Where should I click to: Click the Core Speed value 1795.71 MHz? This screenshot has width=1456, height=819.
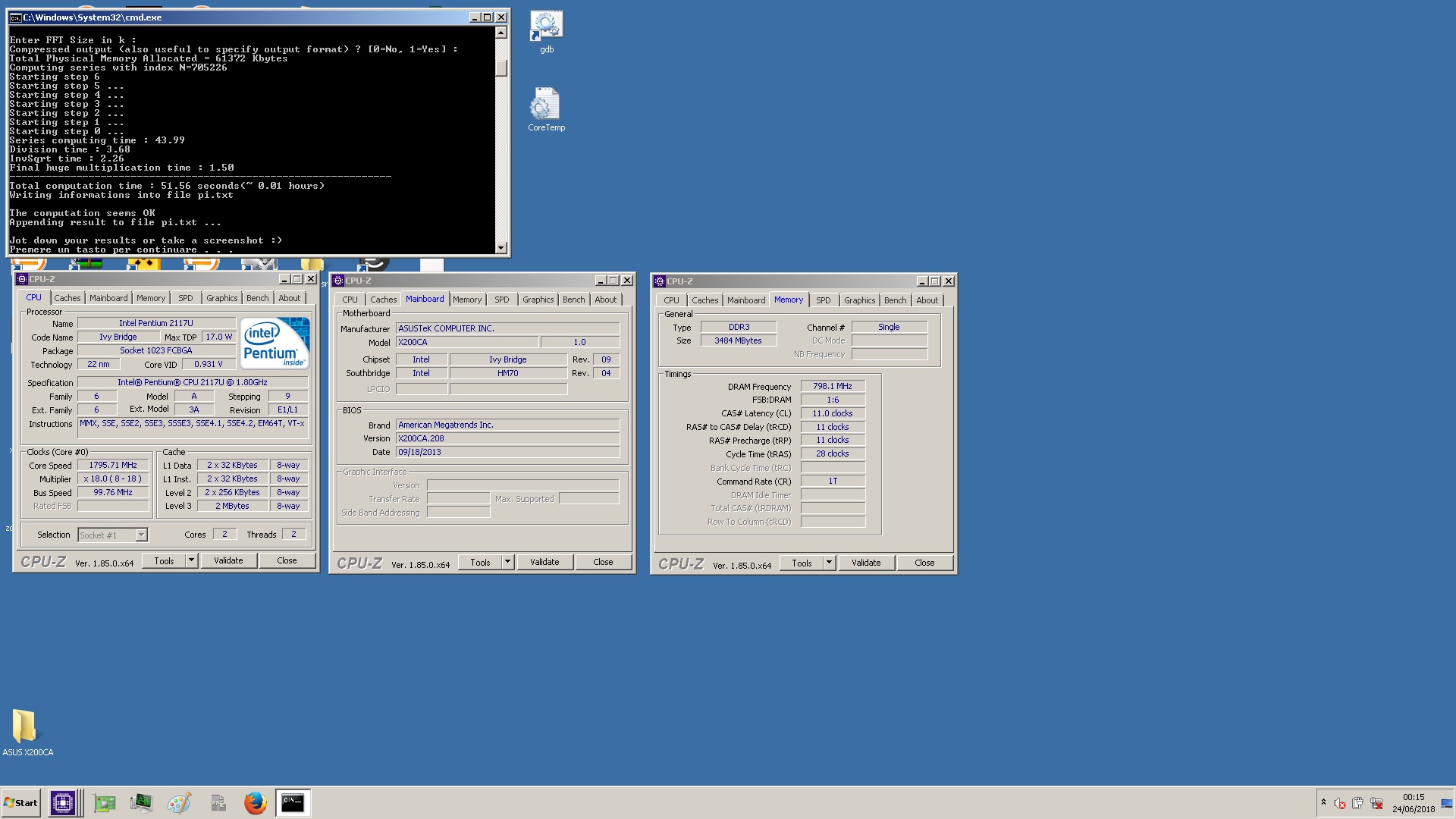113,465
